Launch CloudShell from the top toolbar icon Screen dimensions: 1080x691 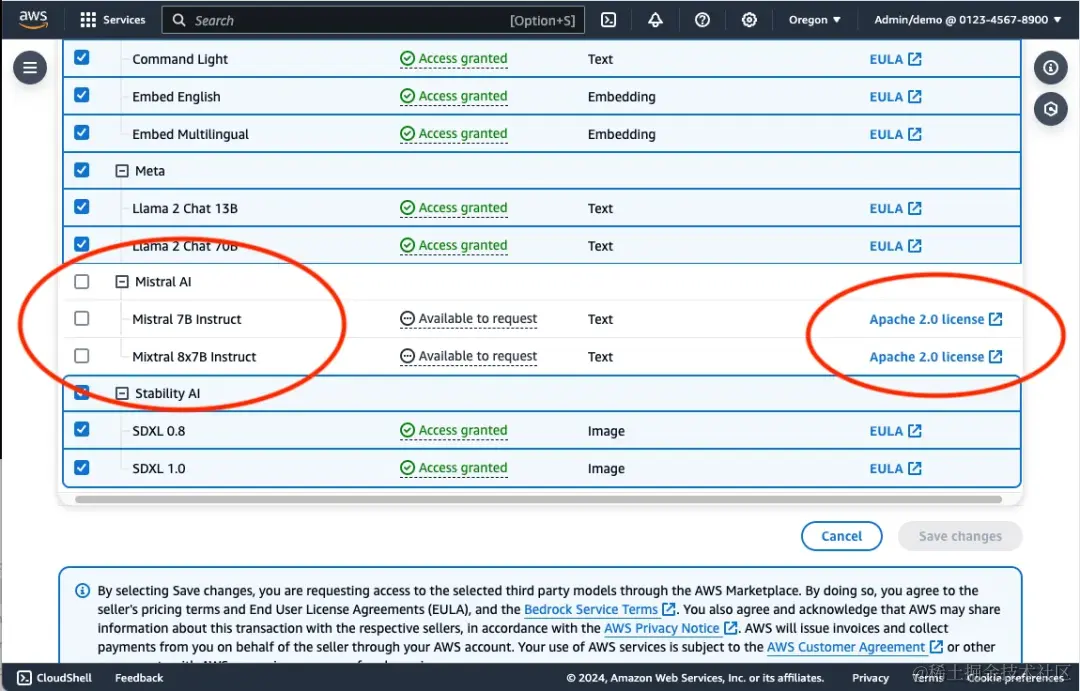tap(609, 20)
